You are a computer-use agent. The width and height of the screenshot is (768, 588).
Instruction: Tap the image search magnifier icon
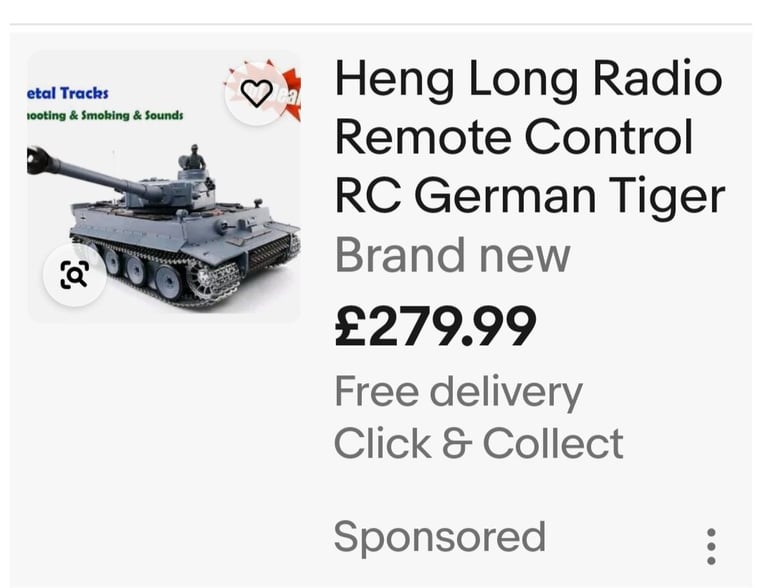point(74,275)
